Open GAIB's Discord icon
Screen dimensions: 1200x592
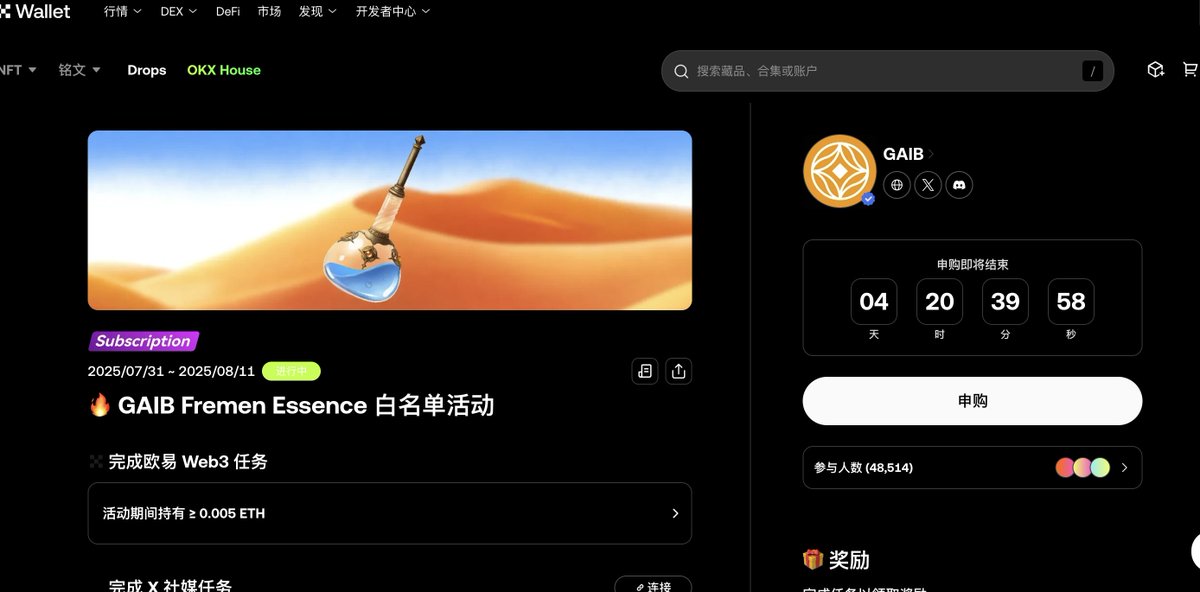pos(959,185)
